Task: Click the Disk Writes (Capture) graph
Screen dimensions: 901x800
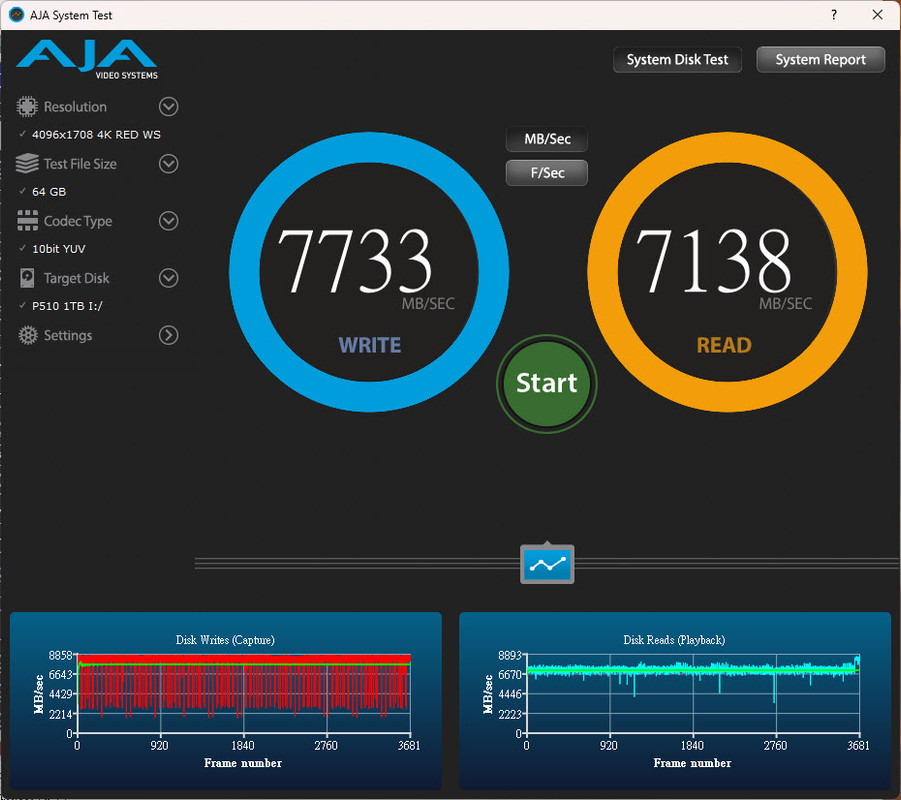Action: [226, 701]
